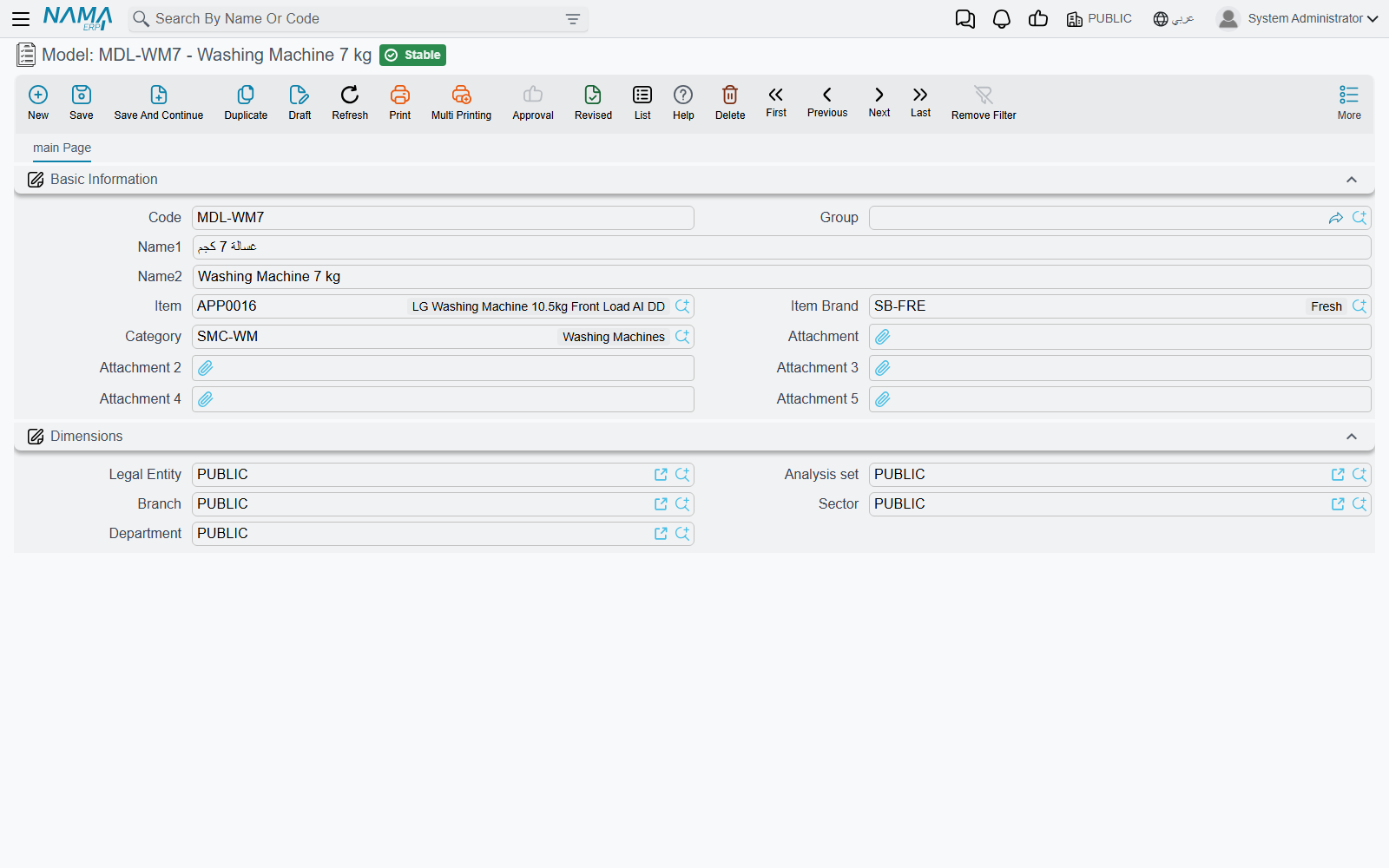Open lookup search for Department

click(682, 534)
